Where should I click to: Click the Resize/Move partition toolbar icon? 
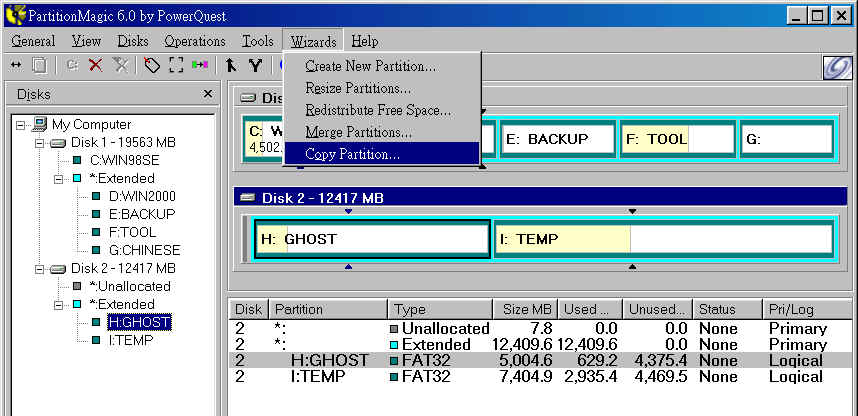(x=16, y=65)
